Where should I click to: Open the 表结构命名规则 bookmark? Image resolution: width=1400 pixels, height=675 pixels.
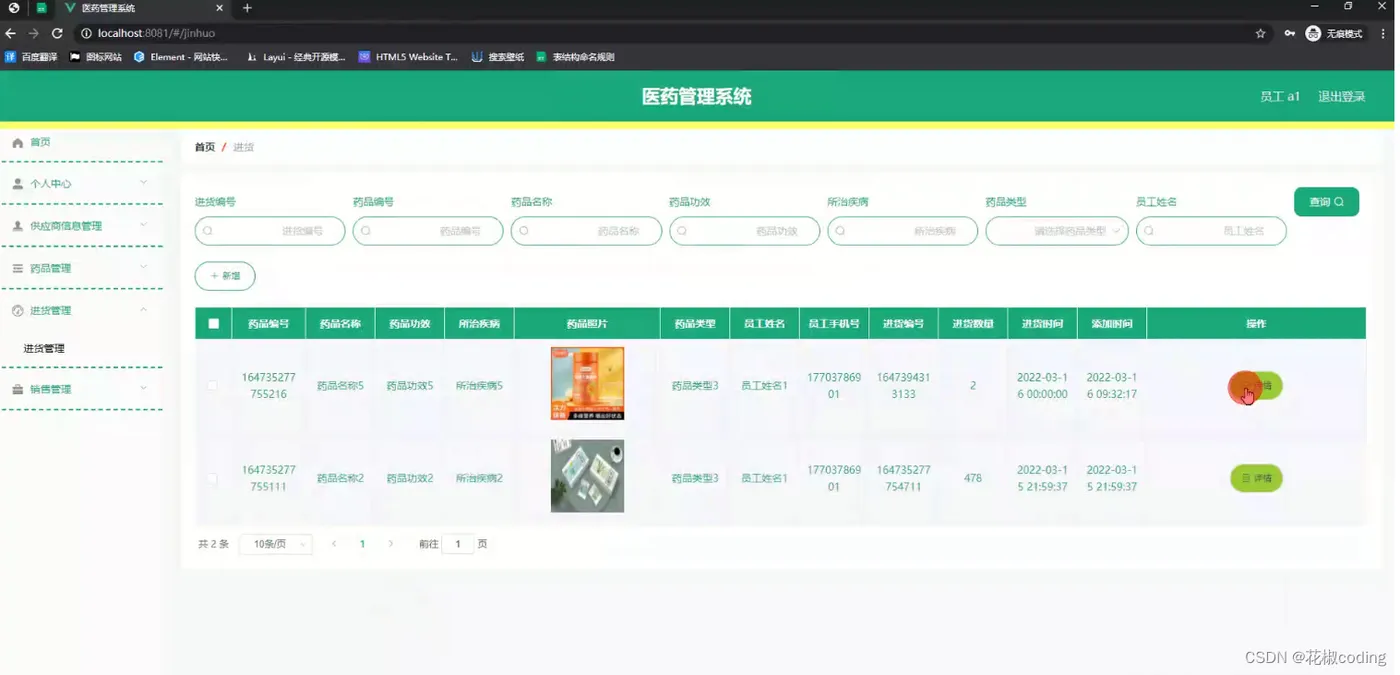(x=575, y=57)
